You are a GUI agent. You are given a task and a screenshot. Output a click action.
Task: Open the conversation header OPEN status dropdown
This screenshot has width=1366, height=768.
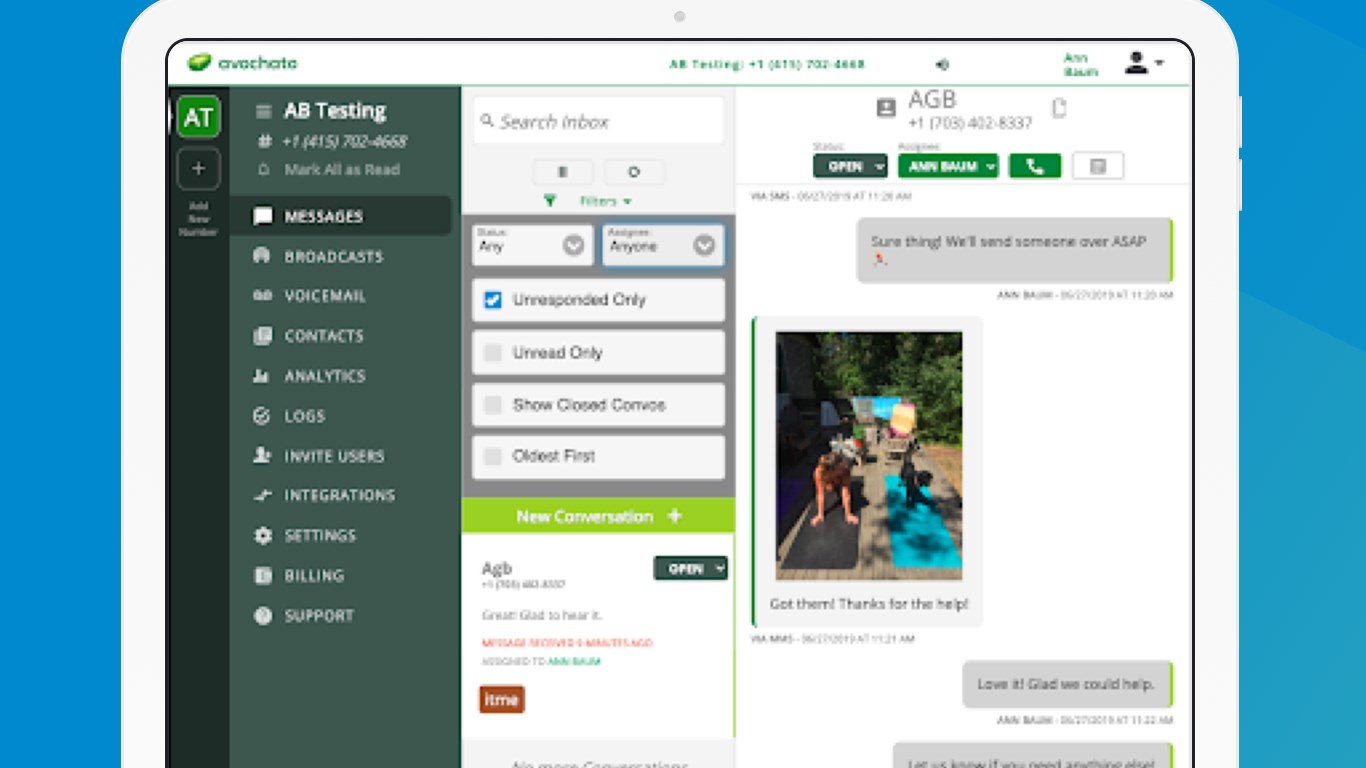(850, 166)
